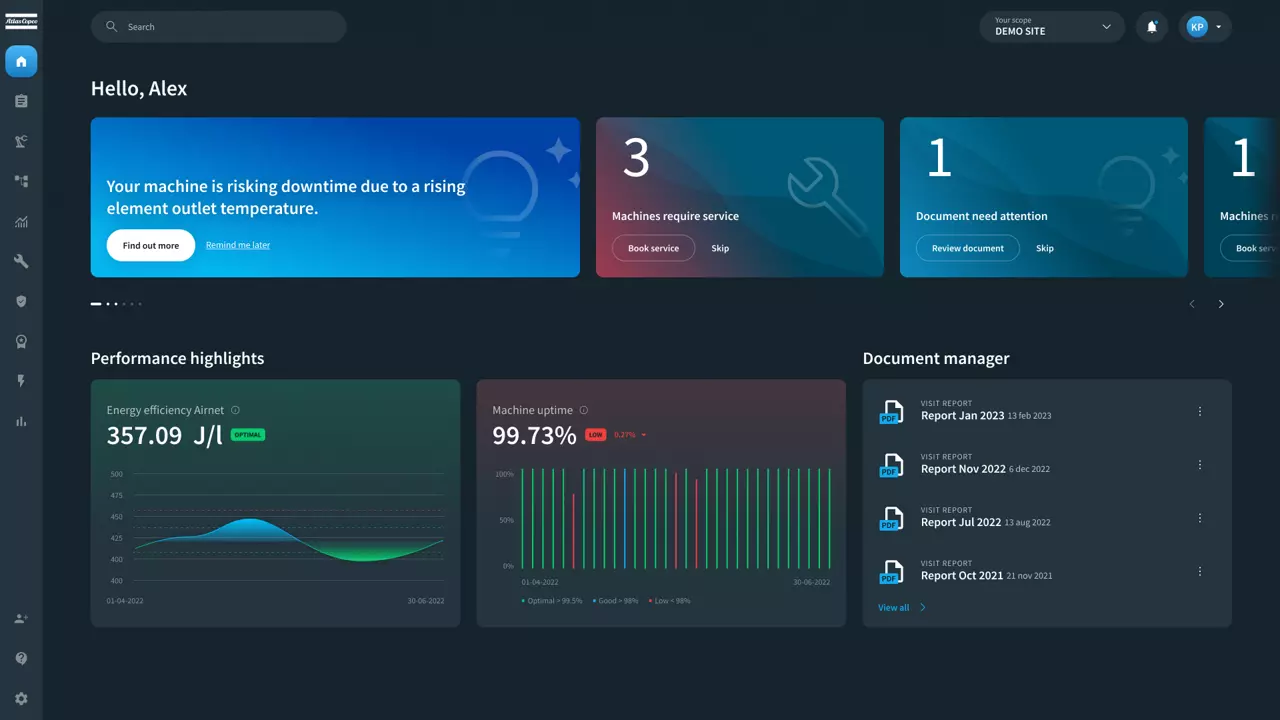Click the help question mark icon
Screen dimensions: 1280x720
(21, 659)
